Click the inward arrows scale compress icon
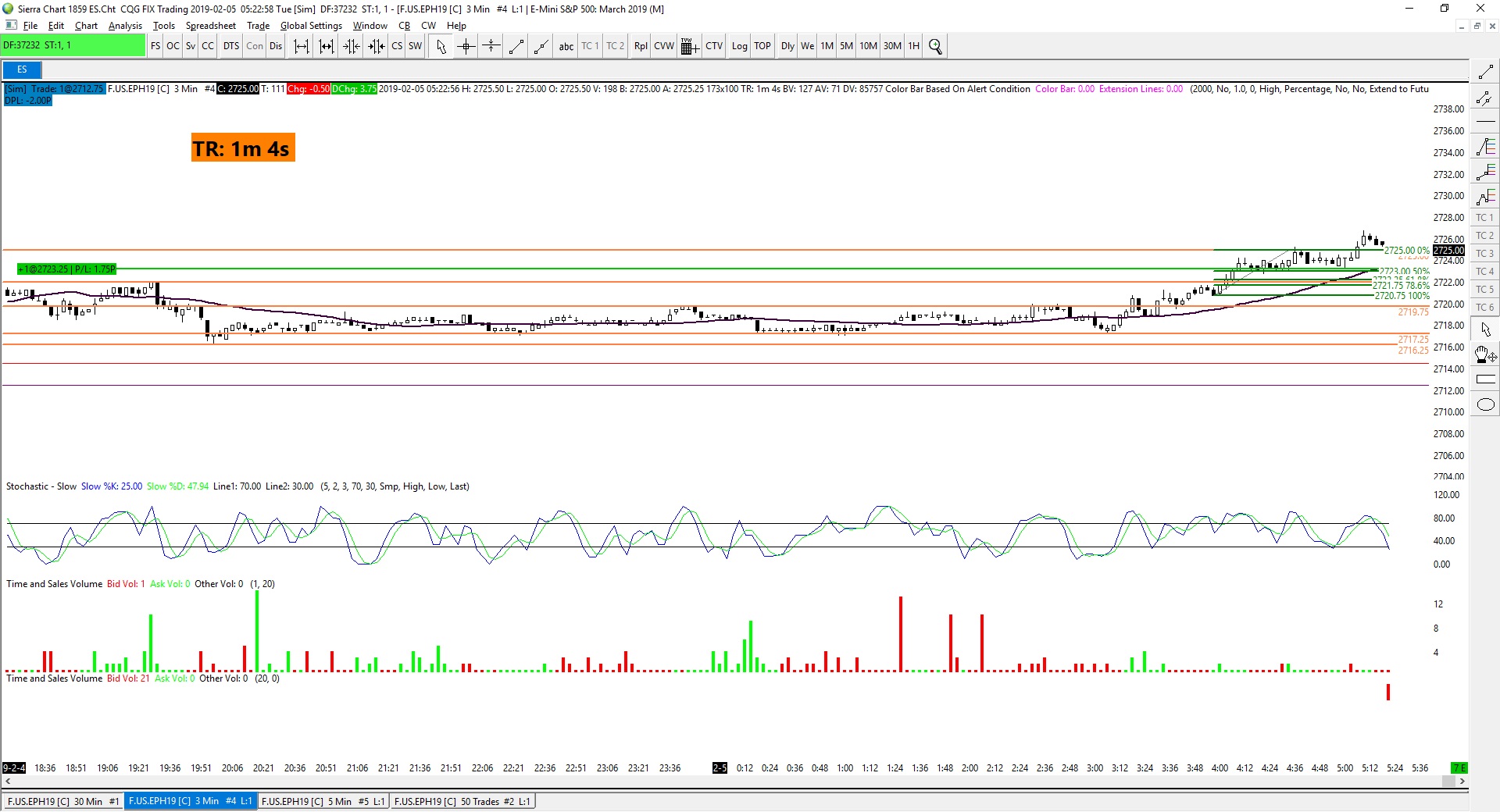The width and height of the screenshot is (1500, 812). (x=352, y=46)
